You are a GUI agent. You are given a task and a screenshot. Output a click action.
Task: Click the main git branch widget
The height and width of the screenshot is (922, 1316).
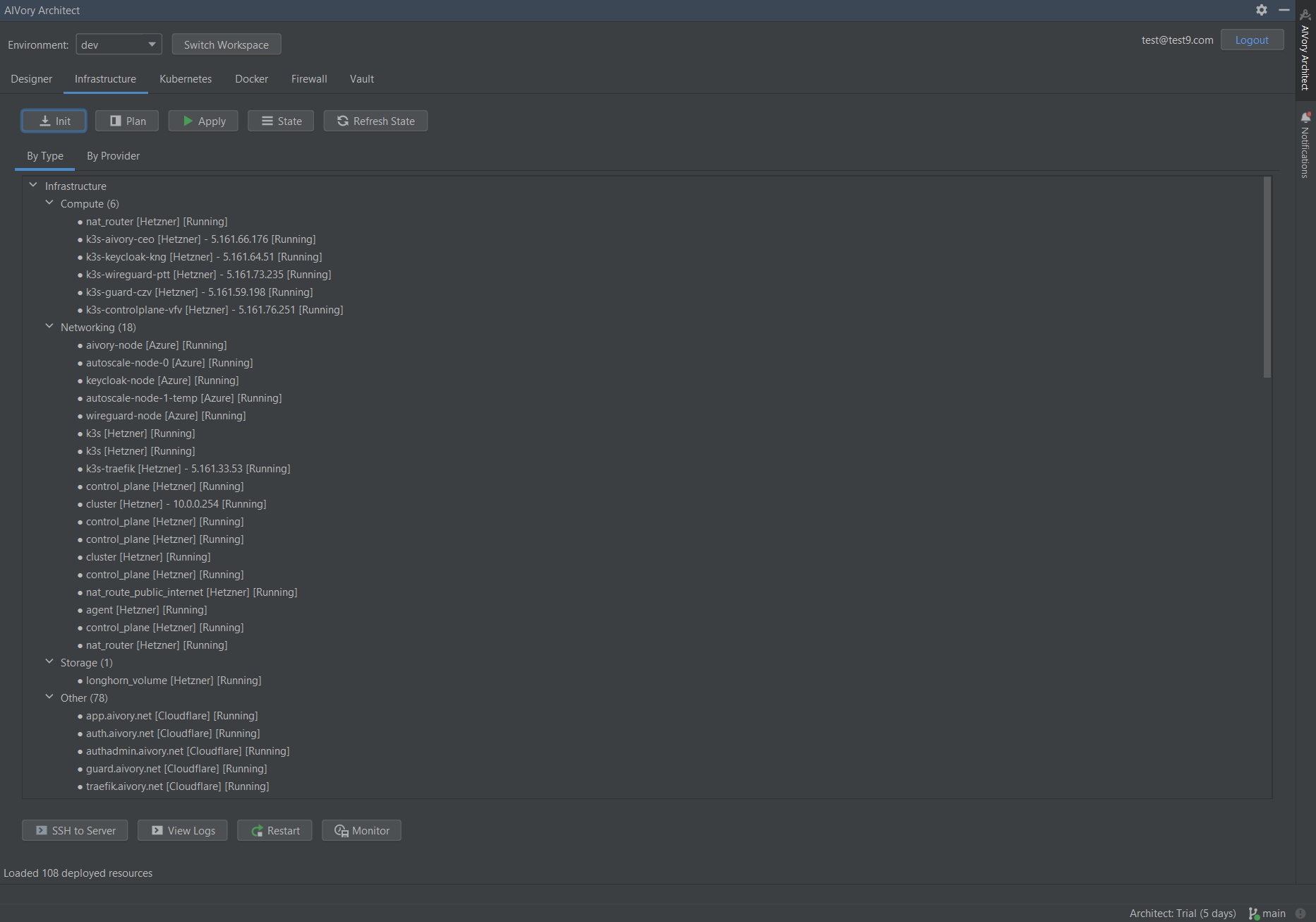point(1267,914)
